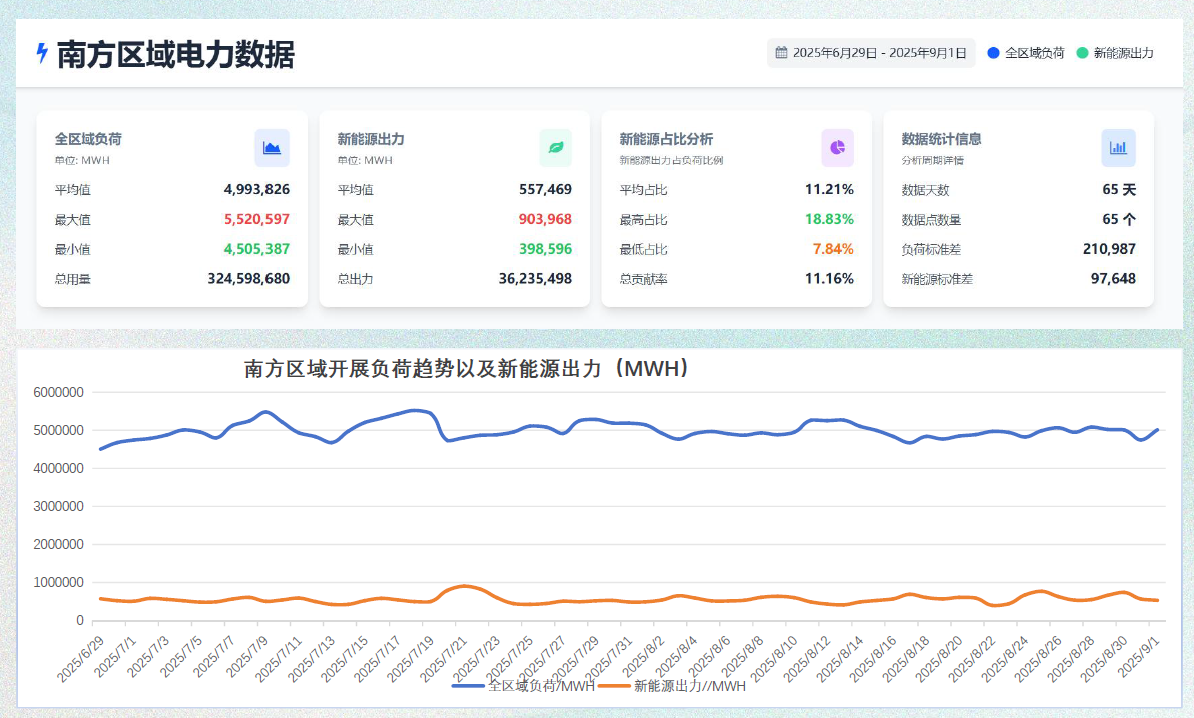Click the area chart icon in 全区域负荷 card

pyautogui.click(x=272, y=147)
